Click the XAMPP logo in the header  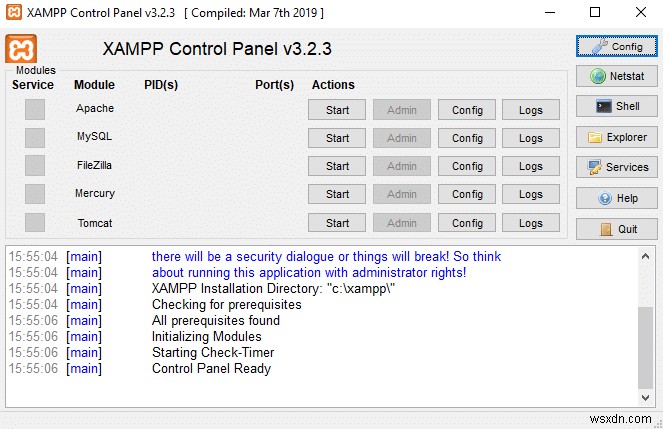point(21,49)
